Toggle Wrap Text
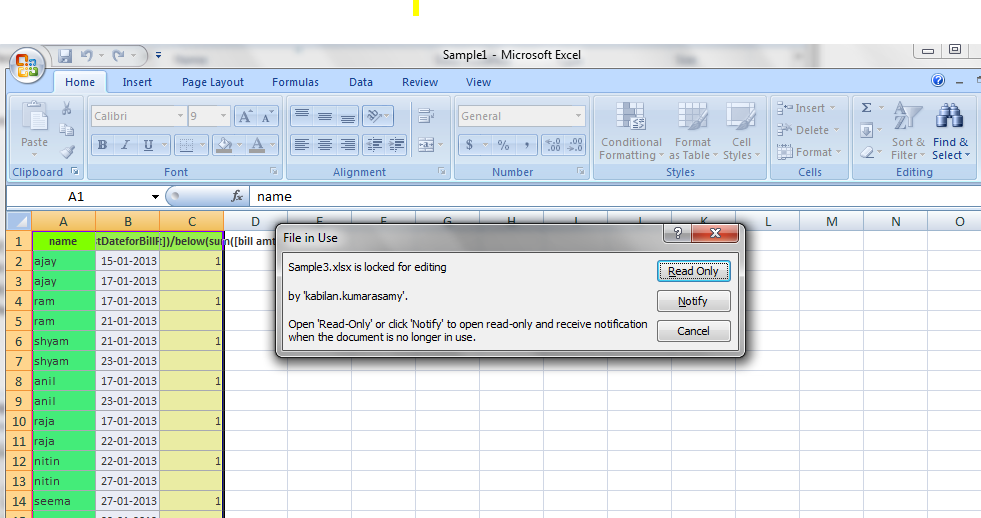 tap(426, 116)
